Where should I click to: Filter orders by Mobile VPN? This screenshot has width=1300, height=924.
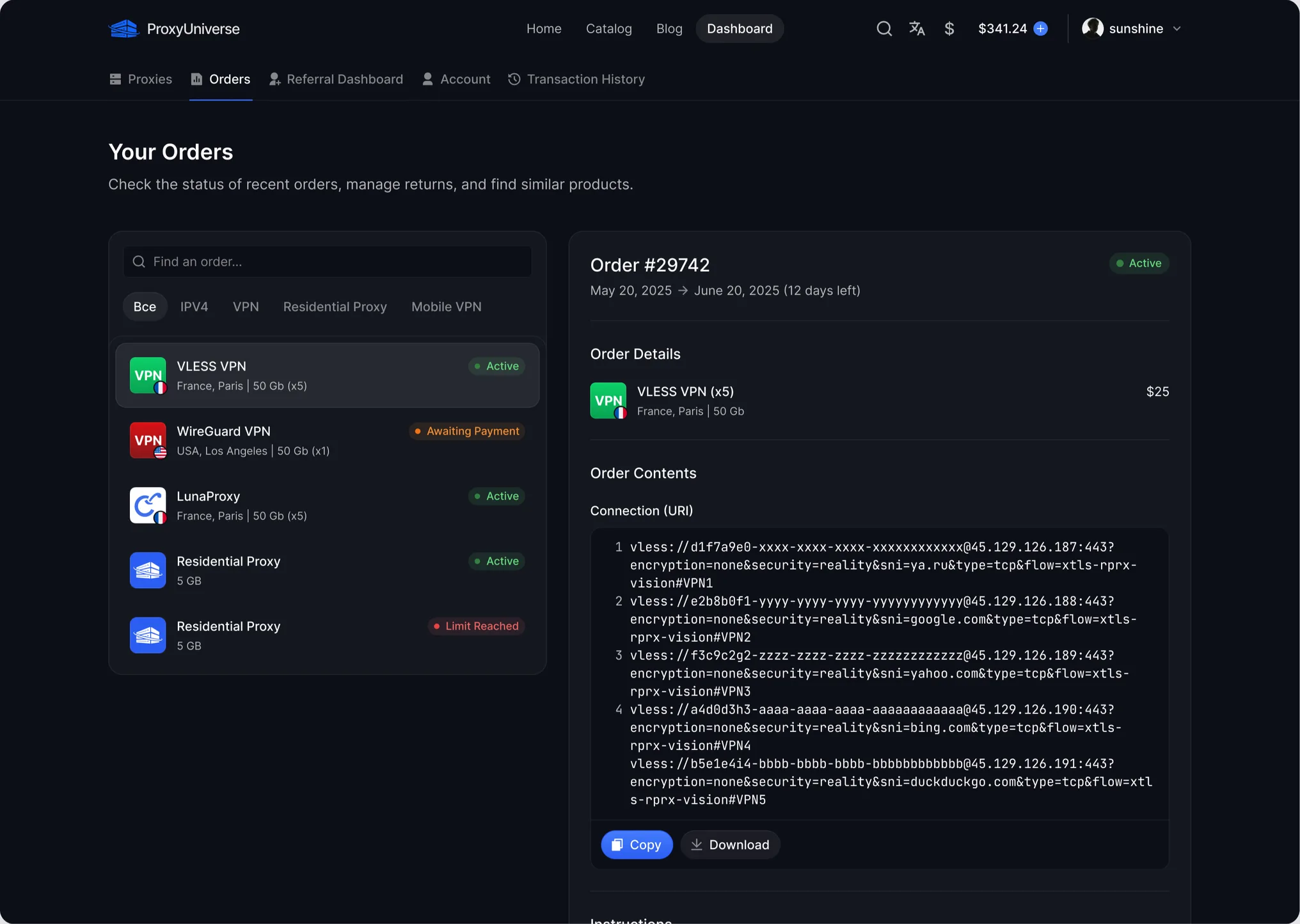pyautogui.click(x=447, y=307)
